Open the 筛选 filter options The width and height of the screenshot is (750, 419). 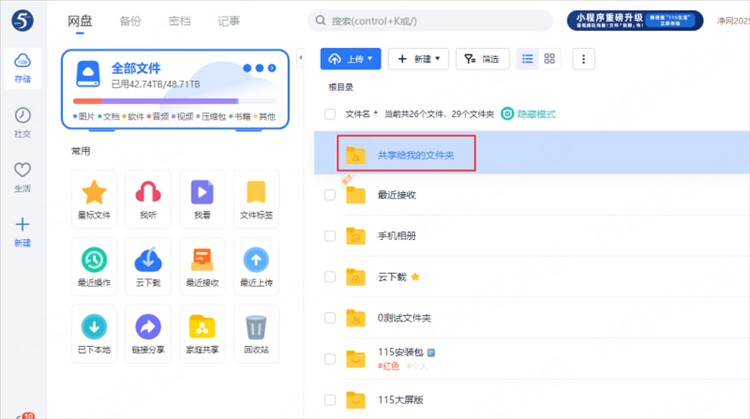482,59
